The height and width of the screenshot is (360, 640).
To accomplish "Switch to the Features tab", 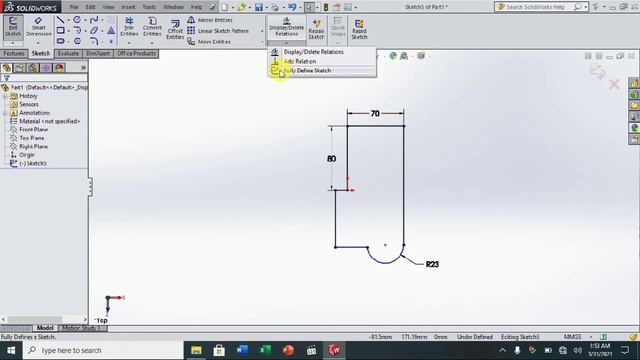I will click(x=14, y=53).
